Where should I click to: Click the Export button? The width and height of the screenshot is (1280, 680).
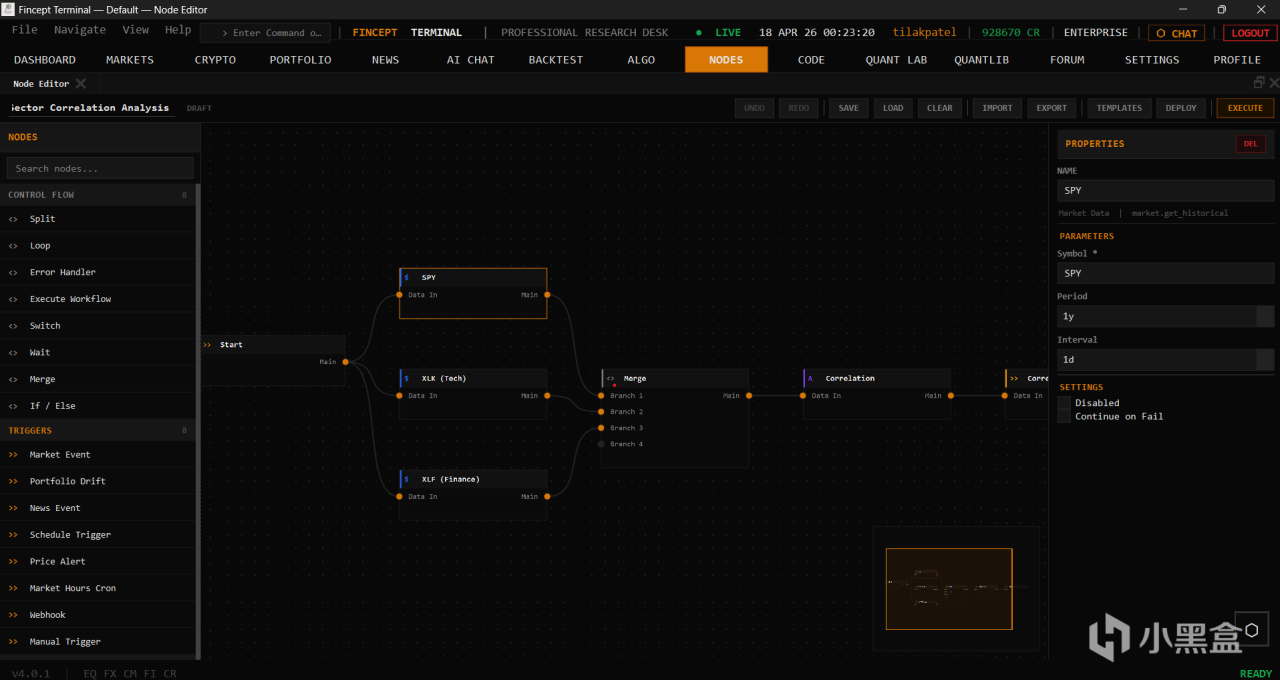pos(1051,108)
